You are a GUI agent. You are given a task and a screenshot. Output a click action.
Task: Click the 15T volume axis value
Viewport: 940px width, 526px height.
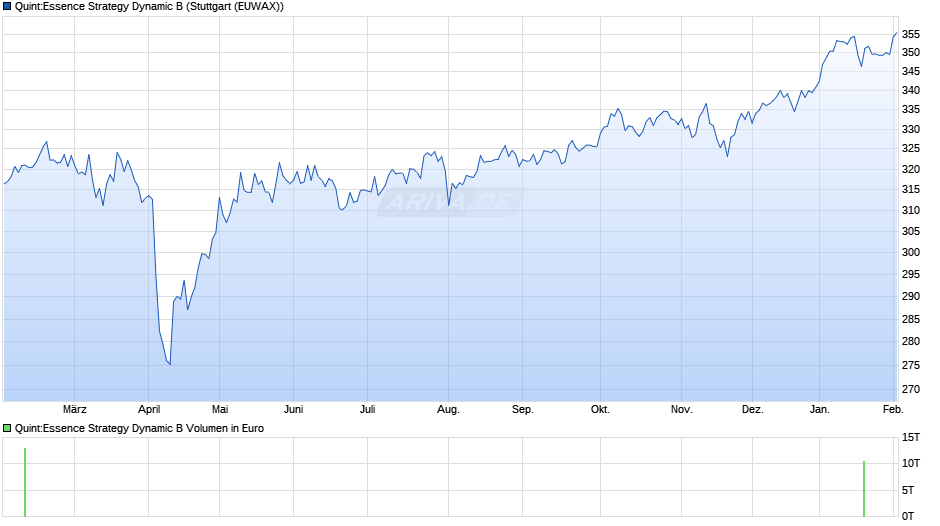pyautogui.click(x=911, y=437)
